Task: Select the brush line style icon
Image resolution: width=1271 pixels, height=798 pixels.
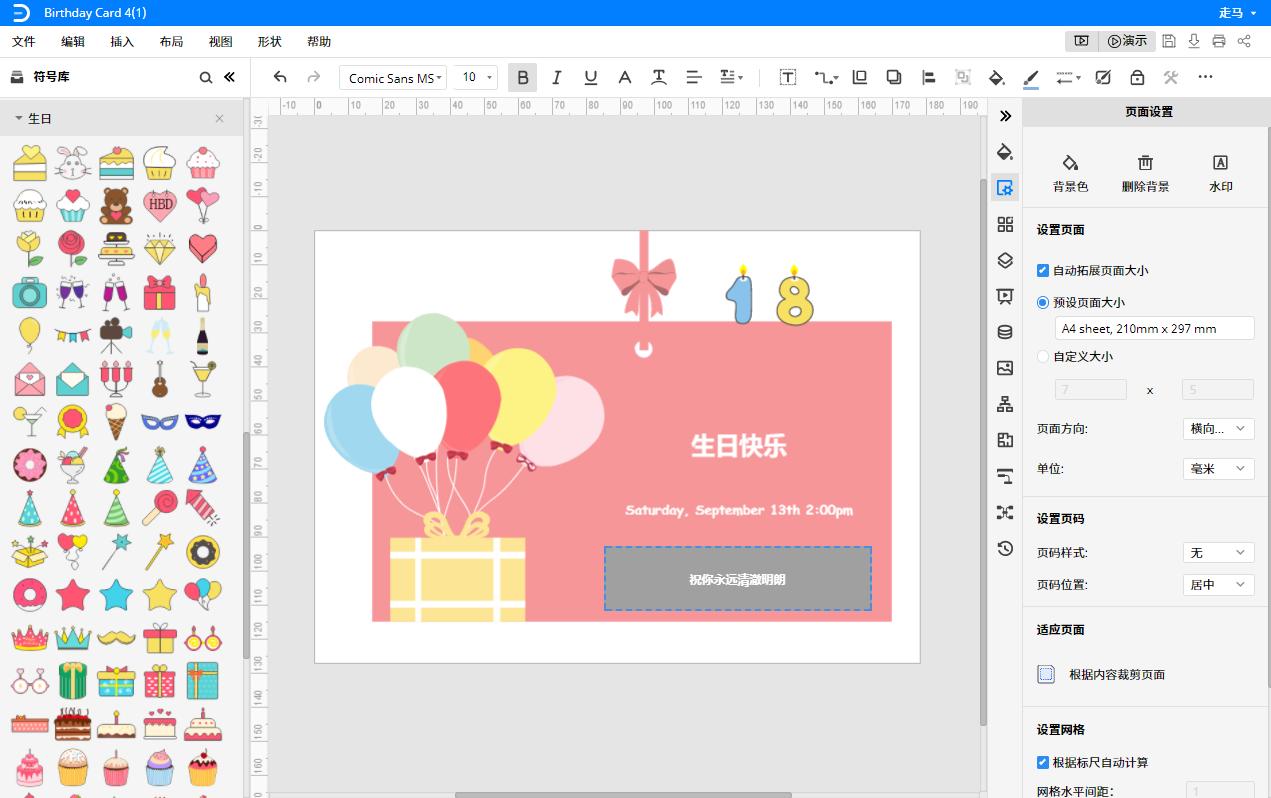Action: (1031, 77)
